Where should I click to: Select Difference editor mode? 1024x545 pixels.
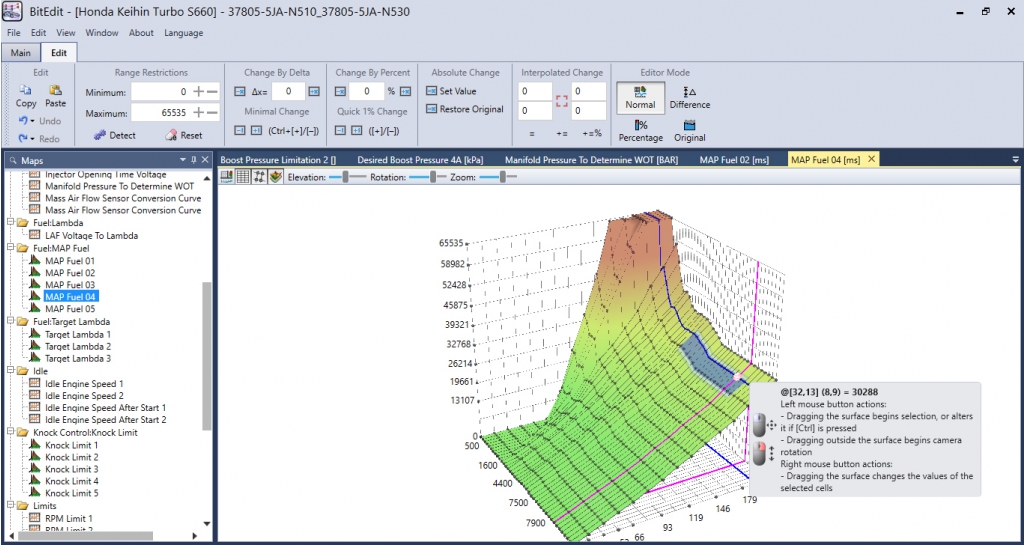click(690, 98)
